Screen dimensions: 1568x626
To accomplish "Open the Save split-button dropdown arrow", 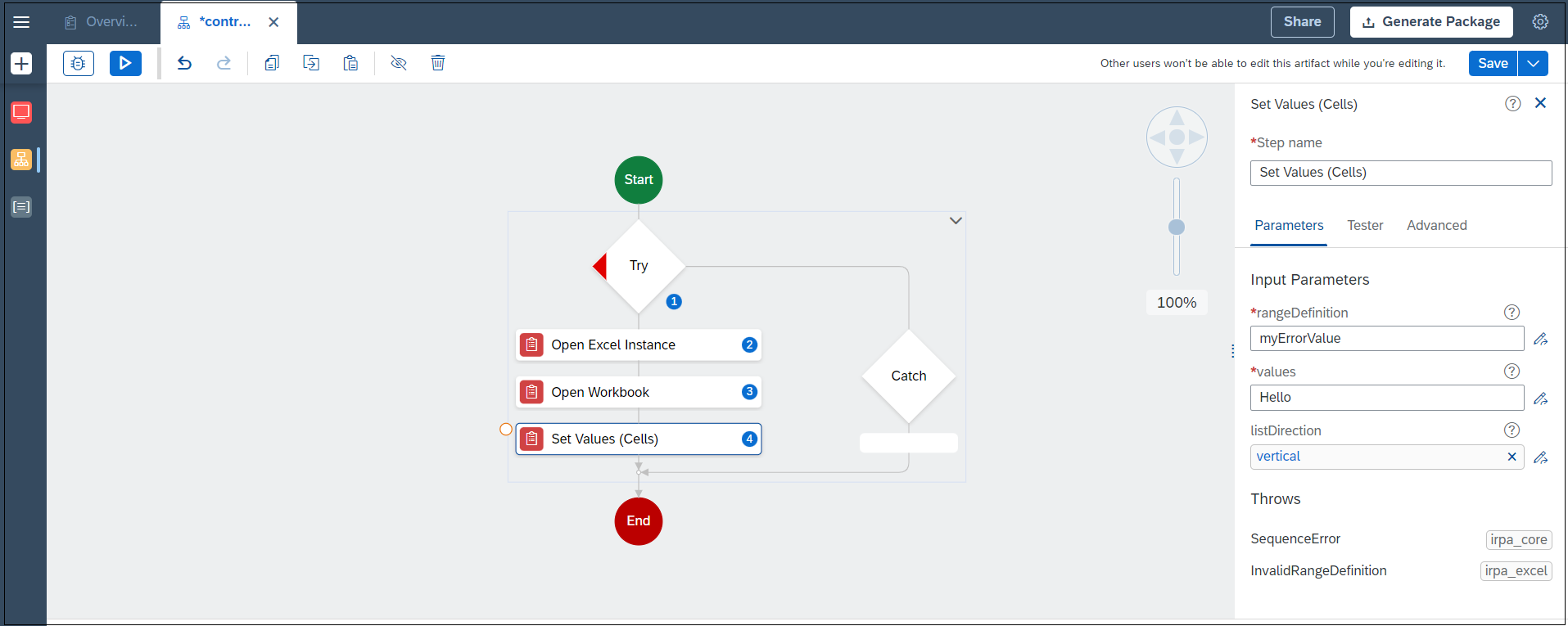I will tap(1533, 63).
